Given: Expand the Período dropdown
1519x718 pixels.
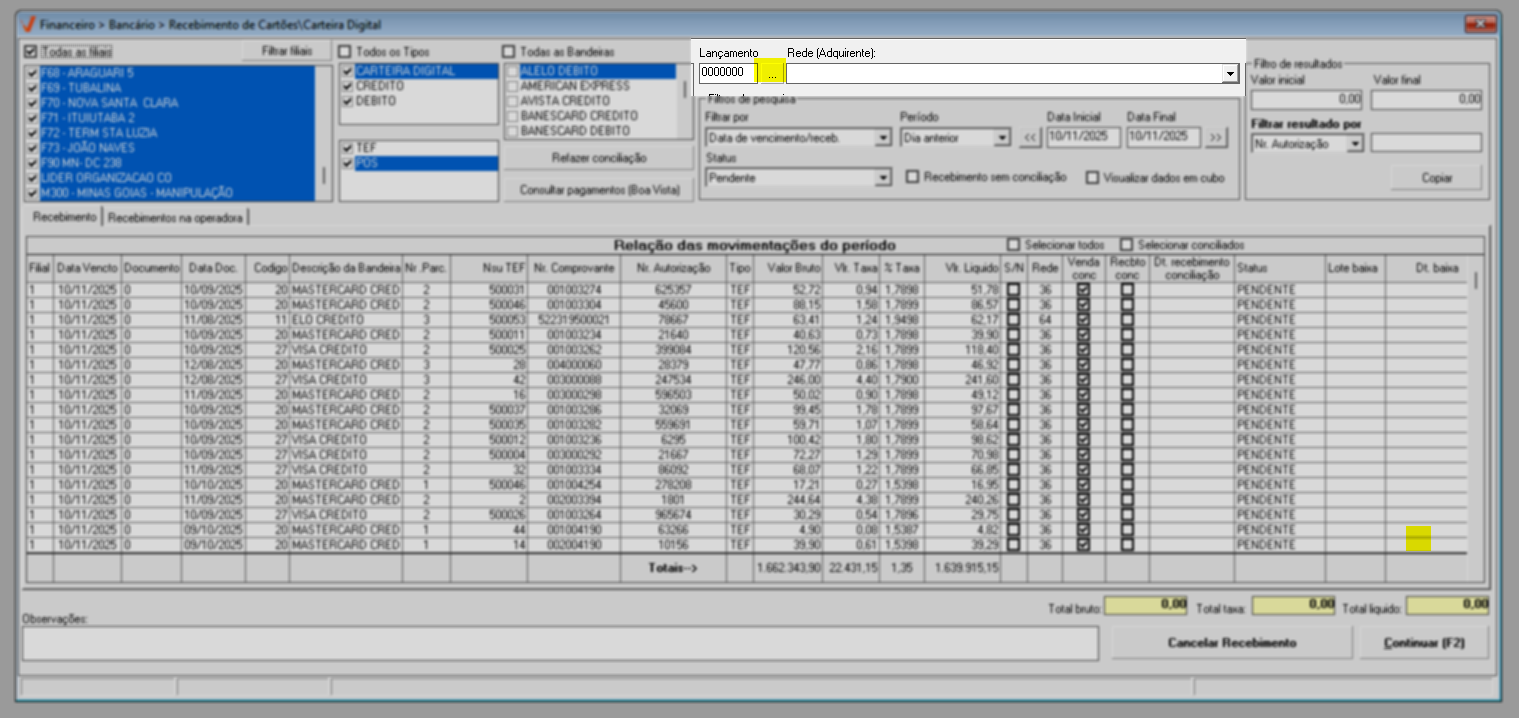Looking at the screenshot, I should pos(1002,138).
